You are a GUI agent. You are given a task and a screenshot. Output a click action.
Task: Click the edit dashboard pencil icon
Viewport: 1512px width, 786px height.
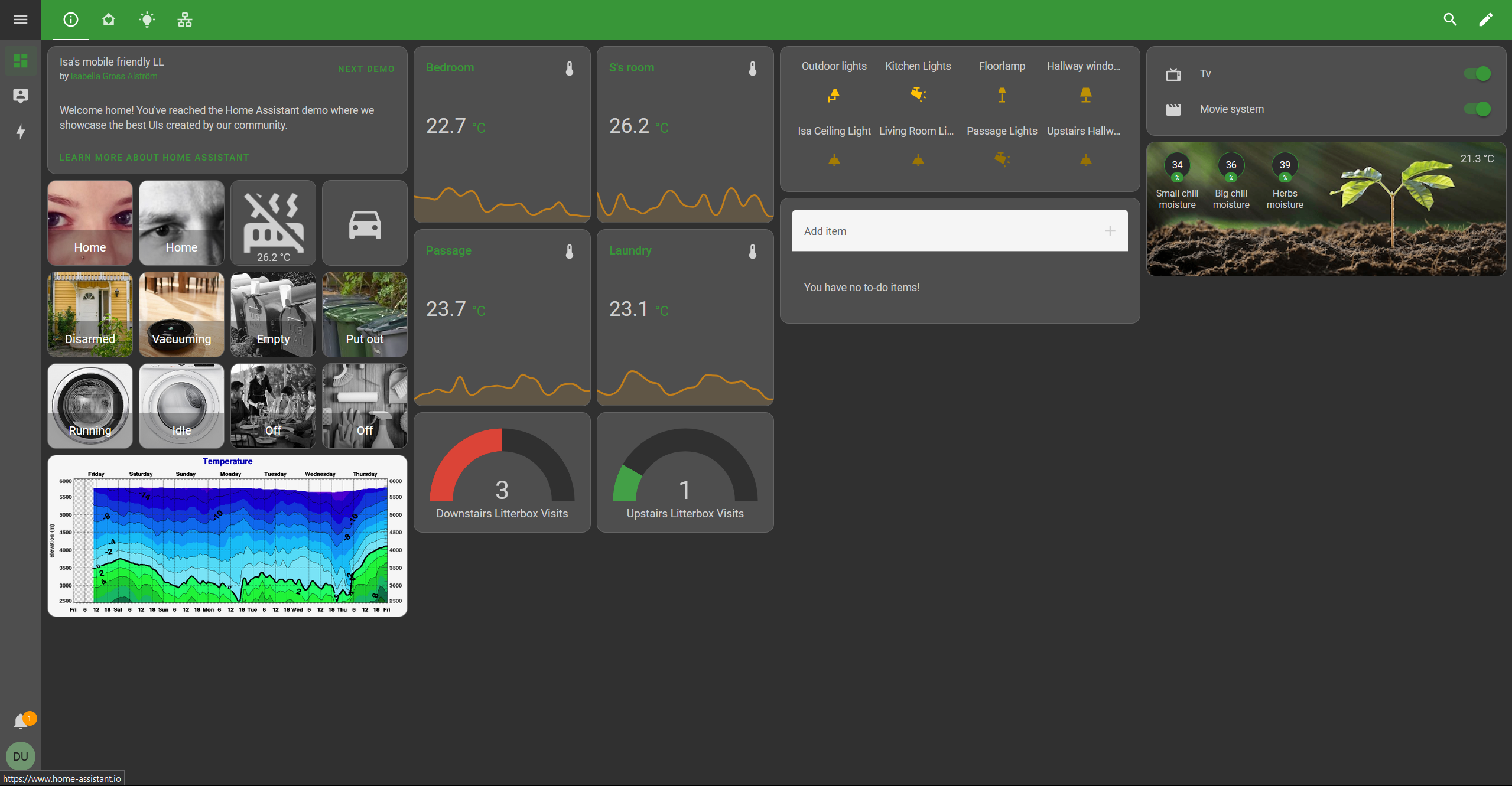tap(1485, 19)
